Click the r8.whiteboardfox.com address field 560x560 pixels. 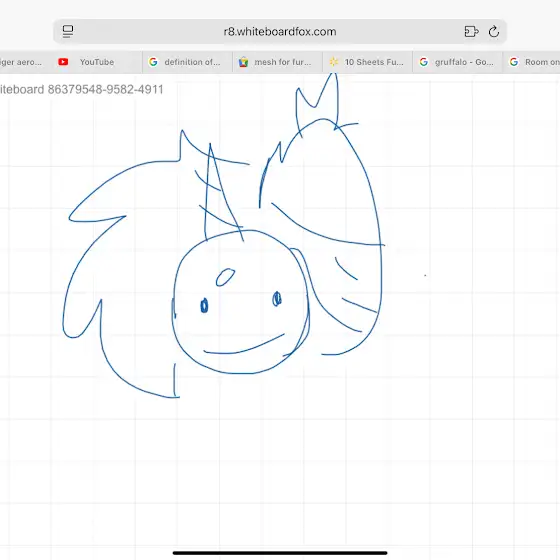click(280, 31)
